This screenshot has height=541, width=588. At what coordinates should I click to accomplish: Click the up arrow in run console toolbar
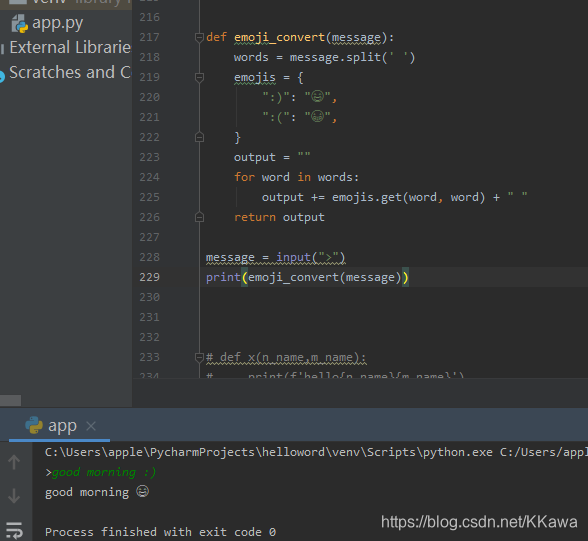pos(14,462)
